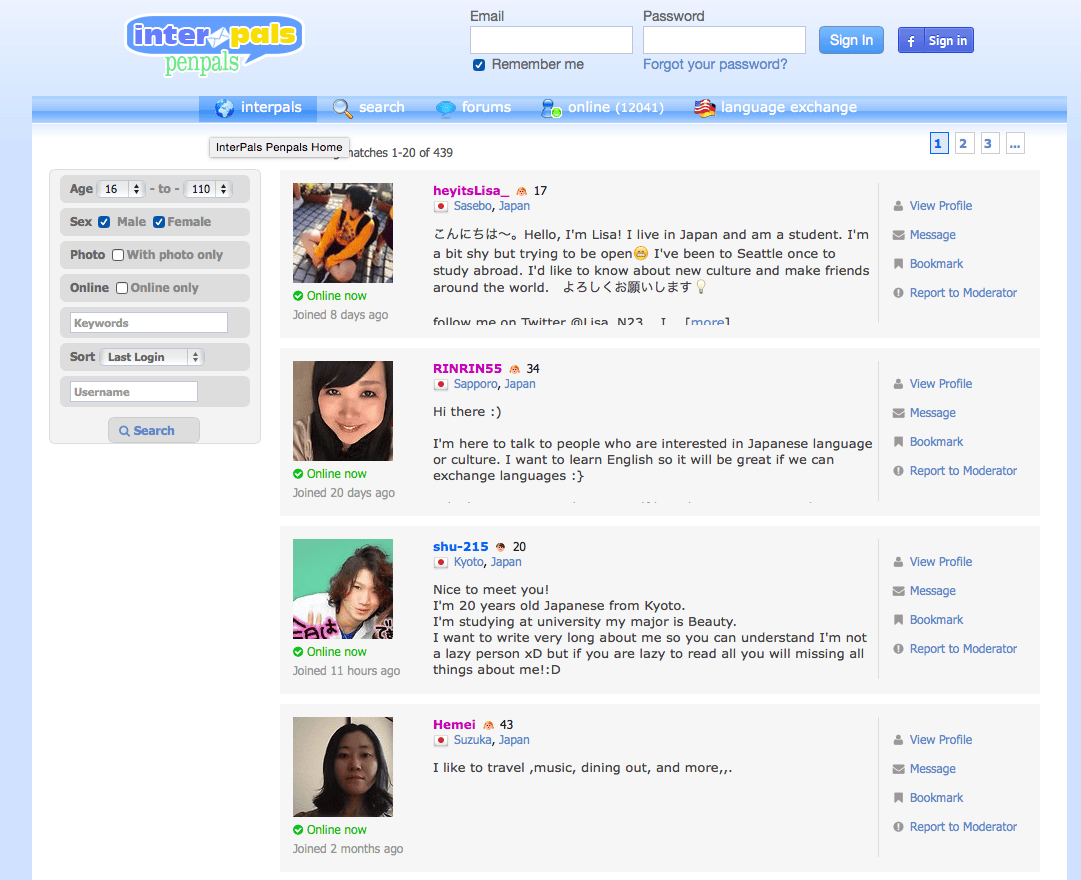Click the blue Sign In button
This screenshot has width=1081, height=880.
pyautogui.click(x=851, y=40)
